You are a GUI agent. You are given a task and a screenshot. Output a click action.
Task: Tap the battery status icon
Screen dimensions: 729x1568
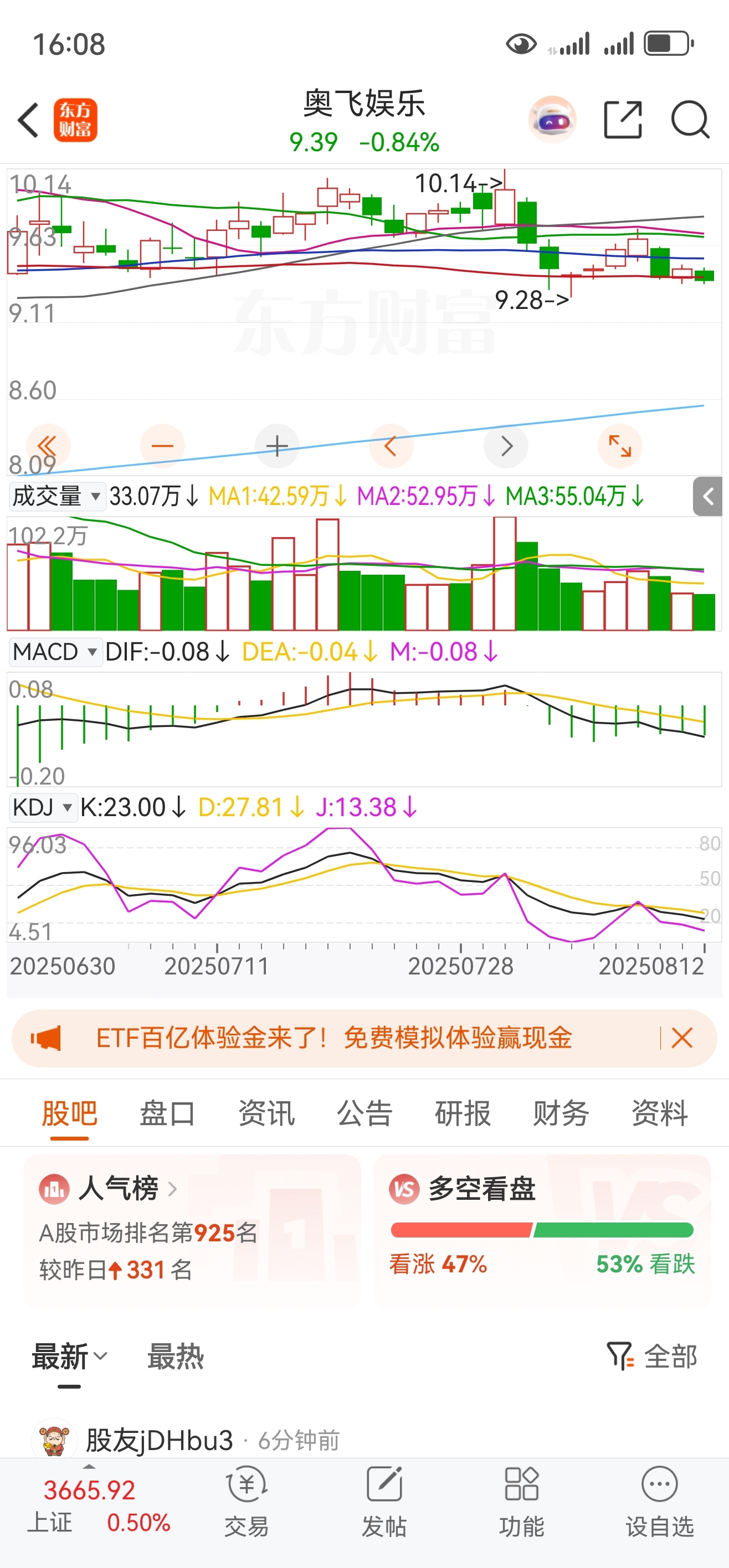pyautogui.click(x=669, y=44)
